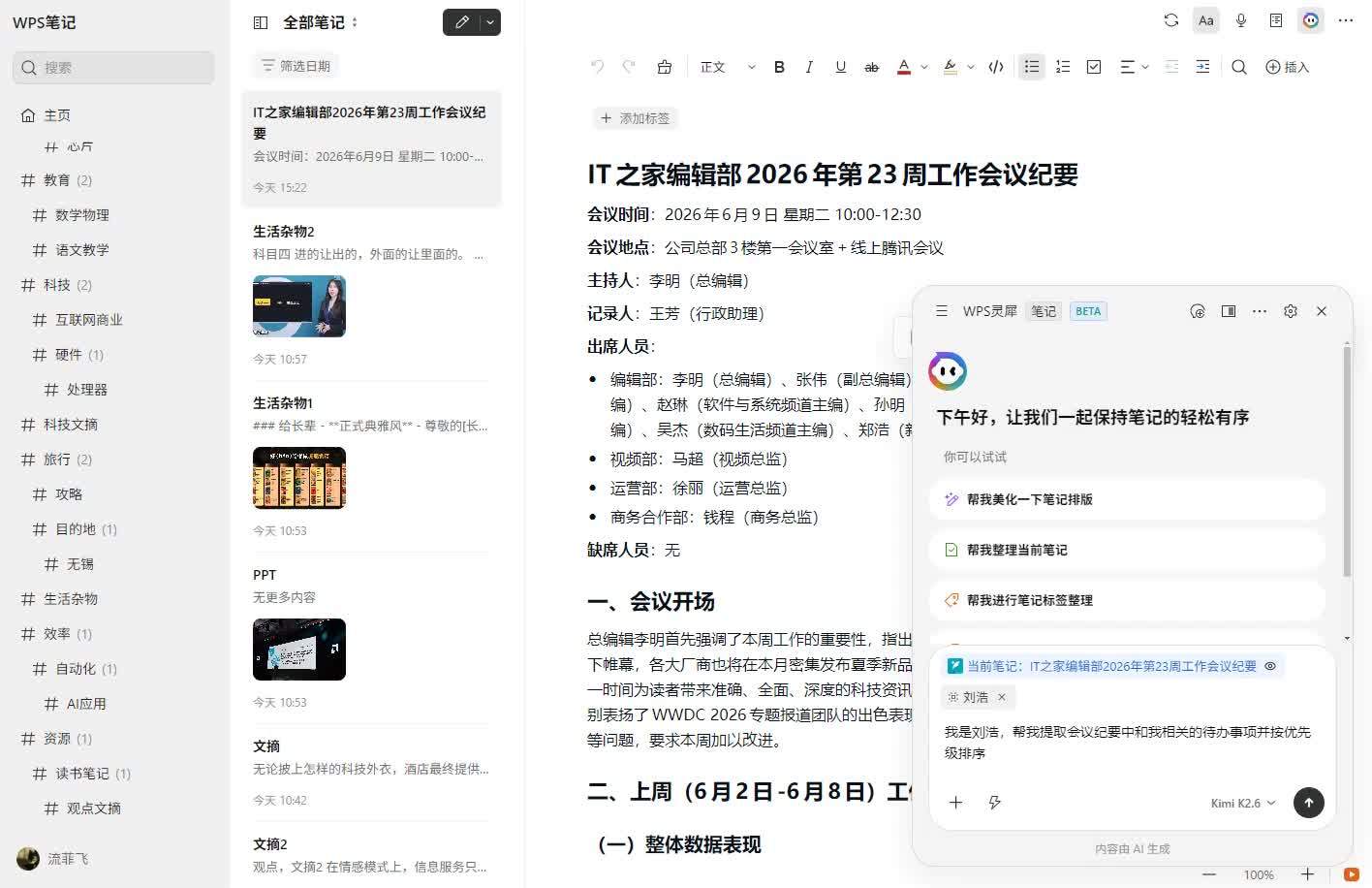Select the 数学物理 tag
This screenshot has height=888, width=1372.
coord(81,215)
